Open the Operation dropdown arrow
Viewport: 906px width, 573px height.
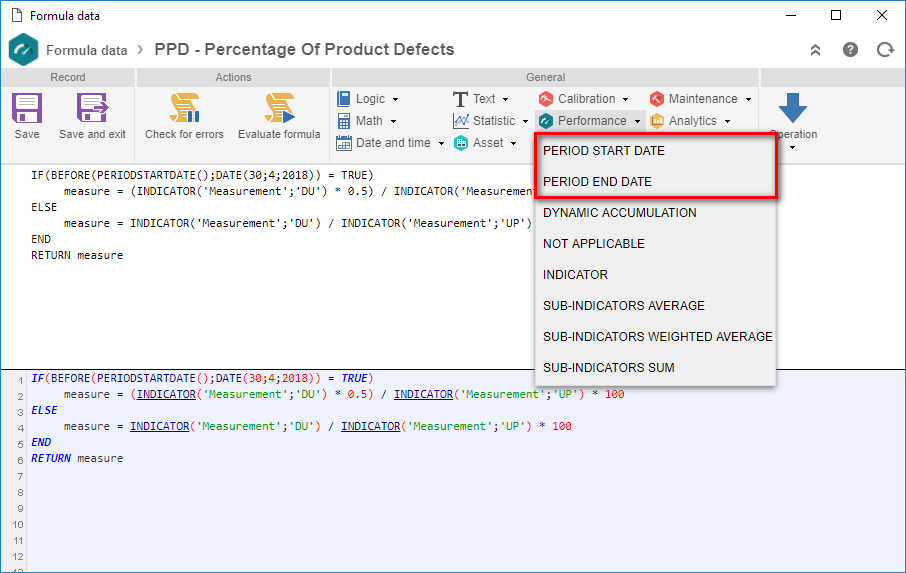(792, 148)
